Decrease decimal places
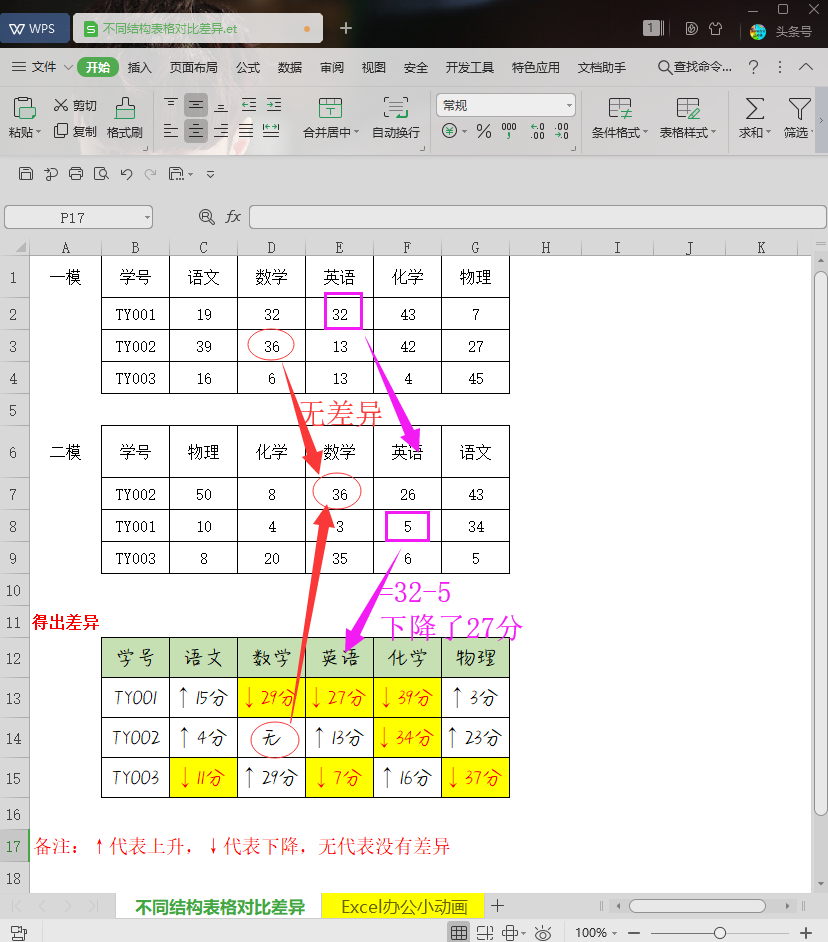Image resolution: width=828 pixels, height=942 pixels. [x=562, y=131]
